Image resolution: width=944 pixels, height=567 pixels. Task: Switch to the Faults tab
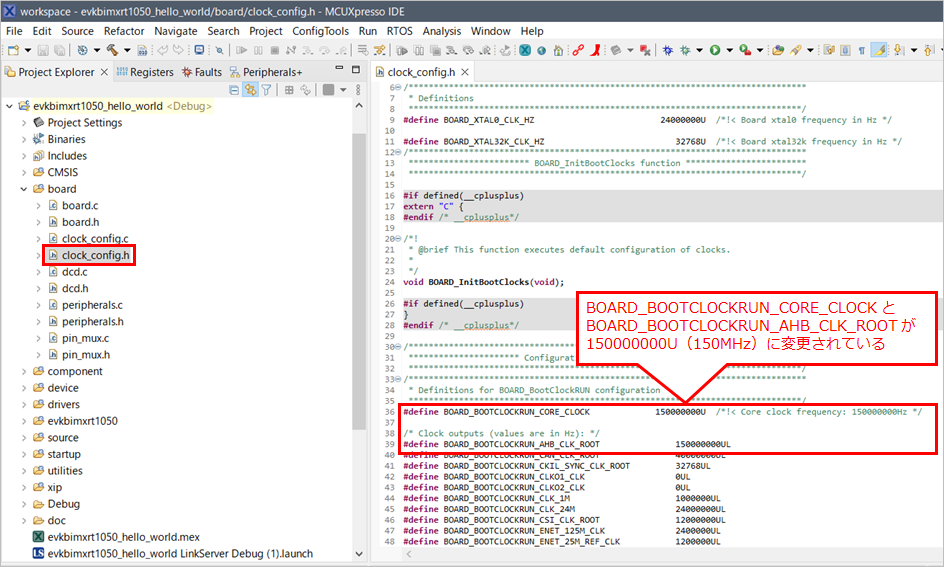[202, 72]
